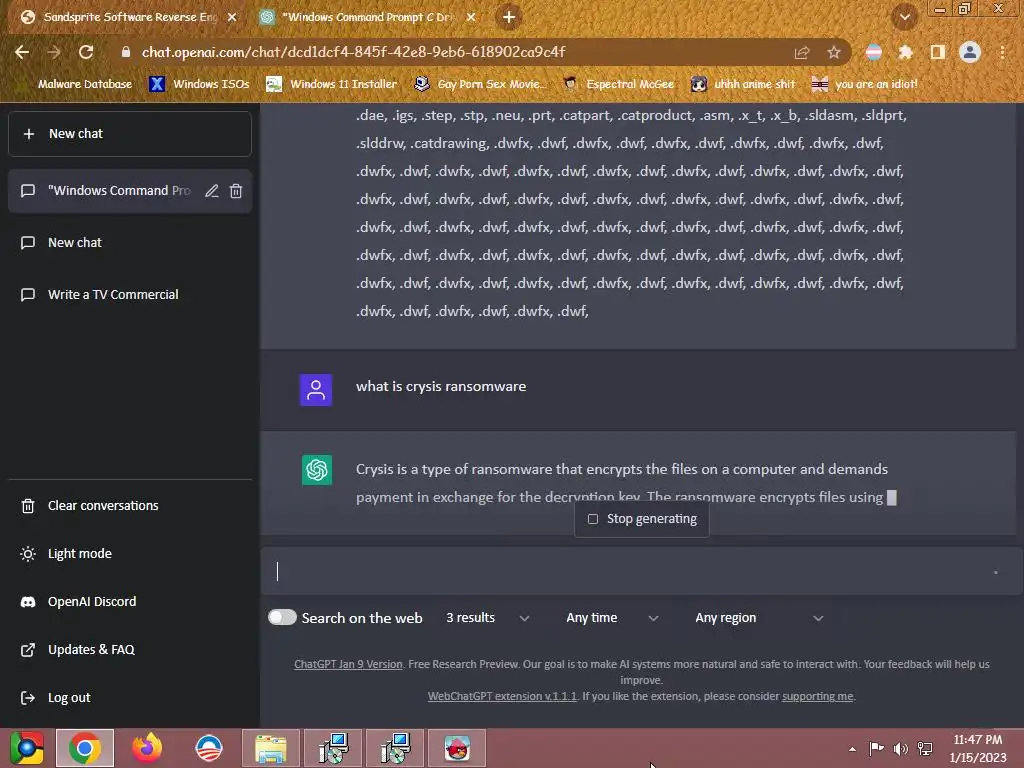Open the network tray icon
Image resolution: width=1024 pixels, height=768 pixels.
(x=925, y=749)
